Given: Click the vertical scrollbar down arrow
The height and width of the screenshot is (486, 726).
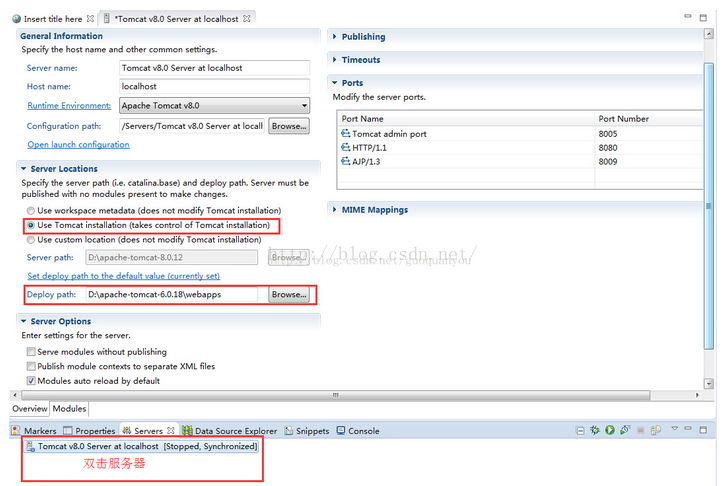Looking at the screenshot, I should coord(709,383).
